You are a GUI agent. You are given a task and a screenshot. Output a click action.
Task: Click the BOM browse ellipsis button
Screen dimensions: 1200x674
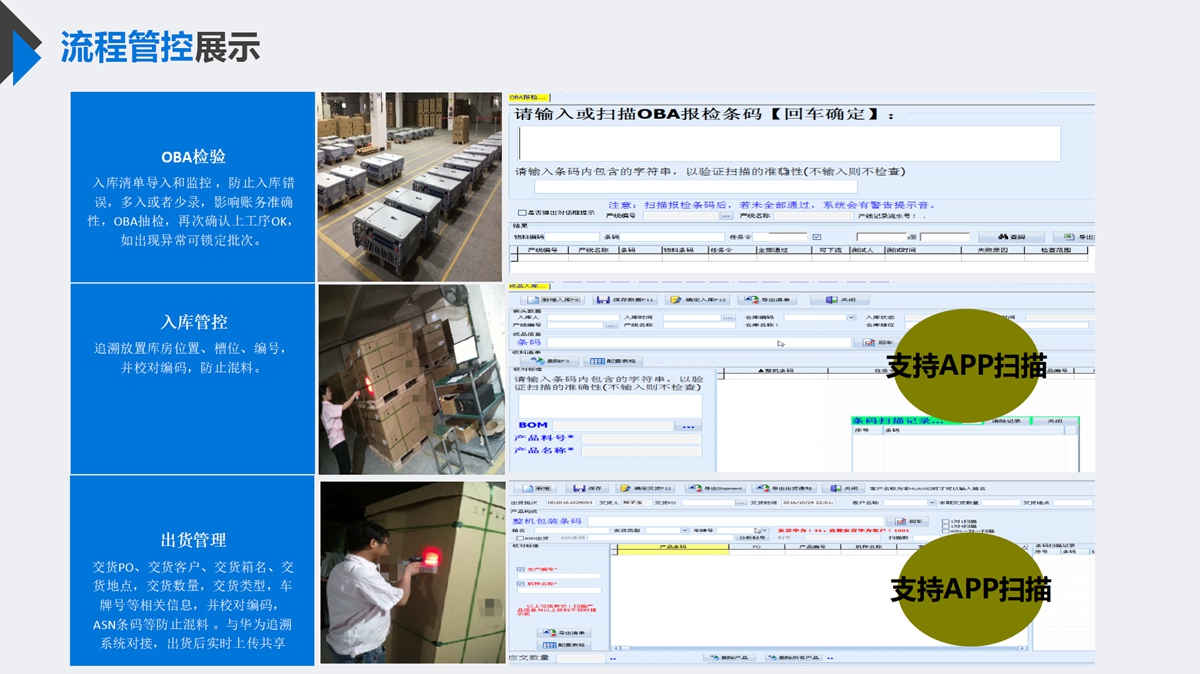click(x=687, y=426)
